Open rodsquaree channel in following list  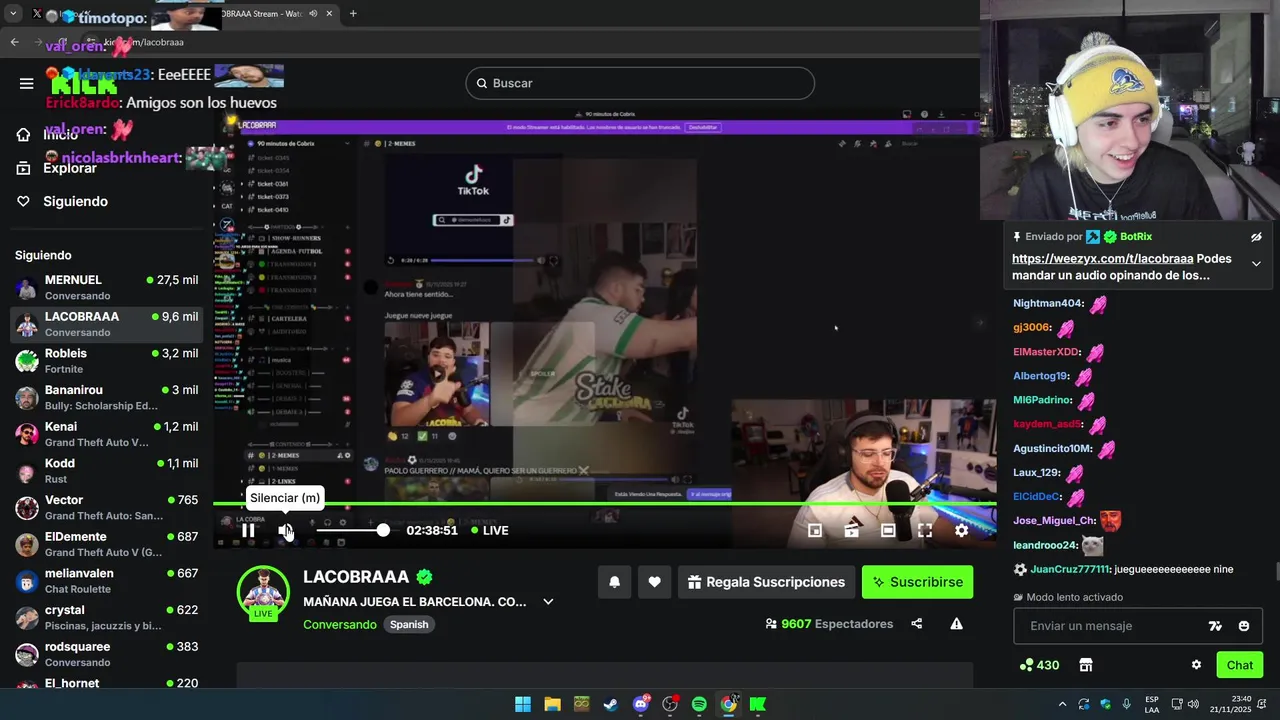[106, 654]
